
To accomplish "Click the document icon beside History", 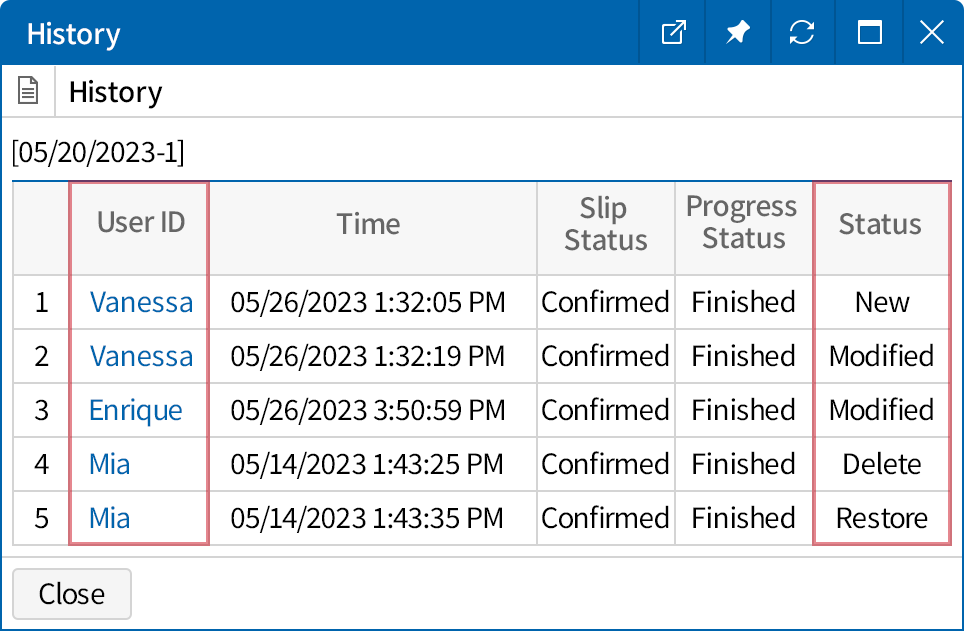I will (29, 92).
